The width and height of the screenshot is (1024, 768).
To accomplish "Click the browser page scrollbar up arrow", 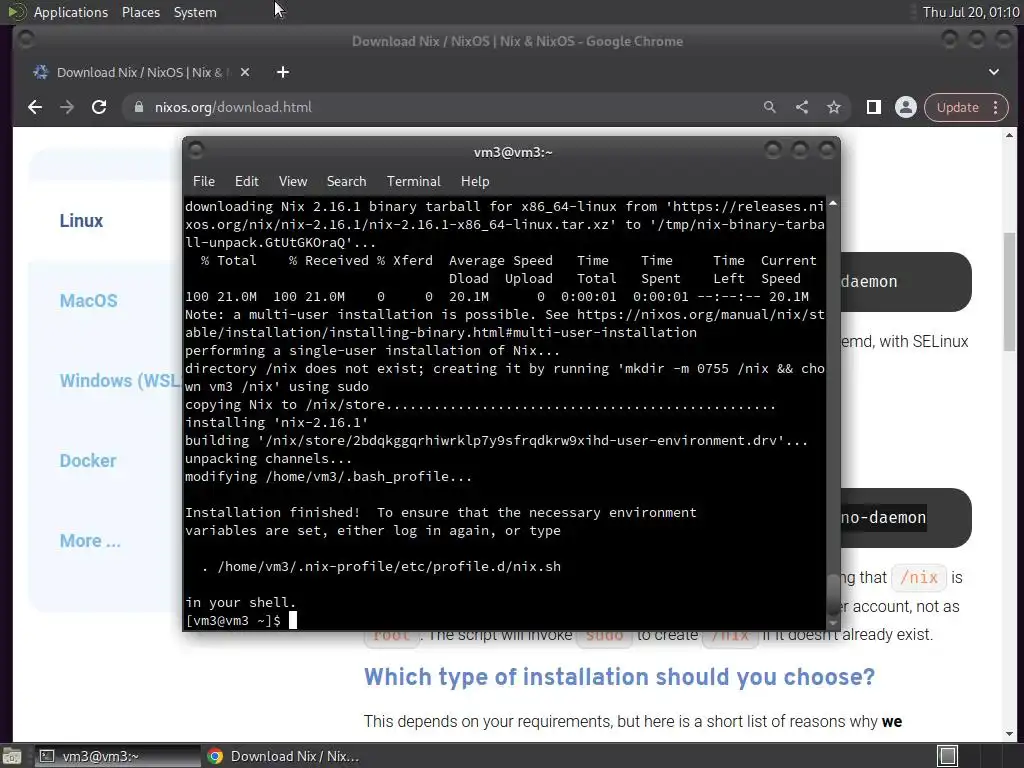I will [1010, 135].
